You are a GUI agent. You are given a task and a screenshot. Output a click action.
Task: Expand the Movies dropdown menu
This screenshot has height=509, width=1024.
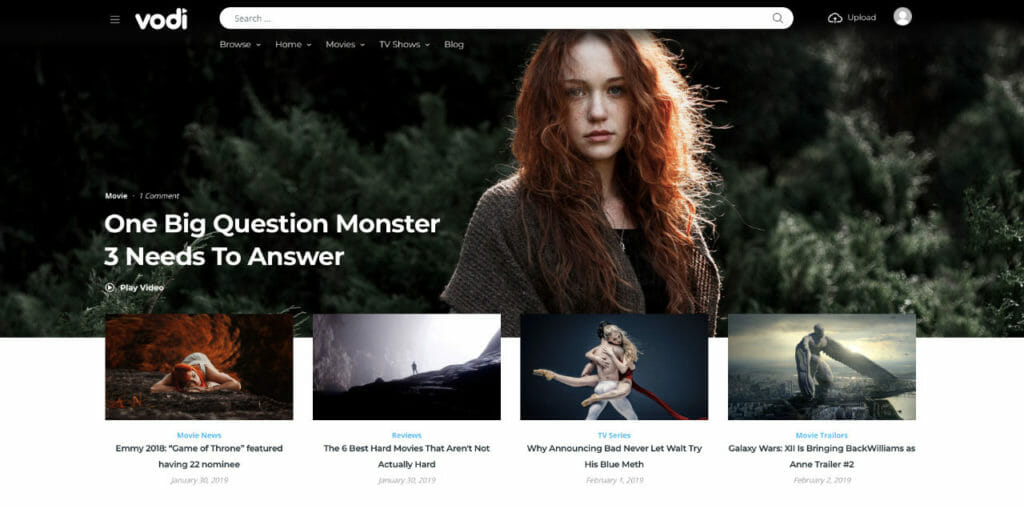tap(345, 44)
